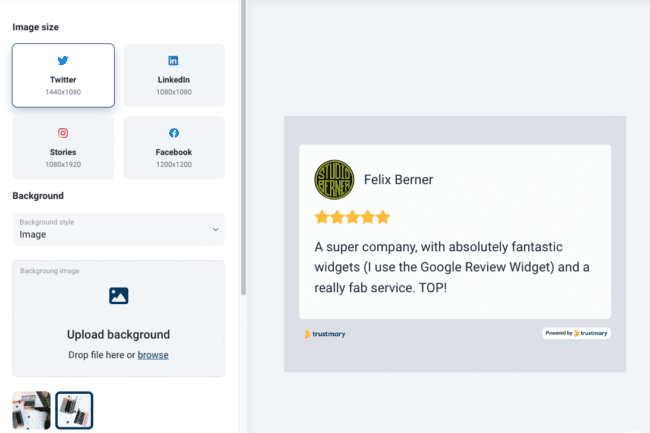Click the LinkedIn logo icon
650x433 pixels.
pyautogui.click(x=174, y=61)
